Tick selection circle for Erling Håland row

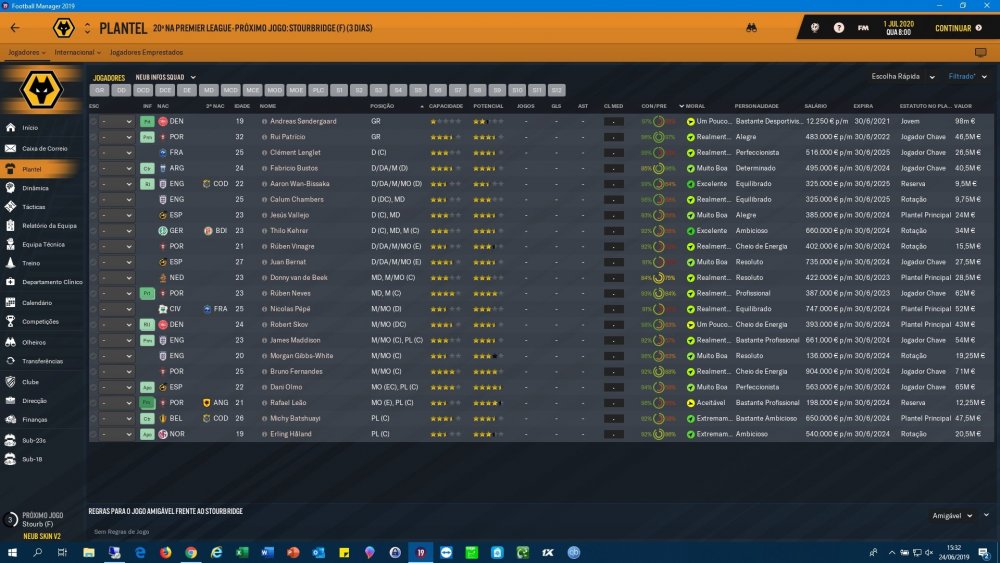pyautogui.click(x=93, y=434)
